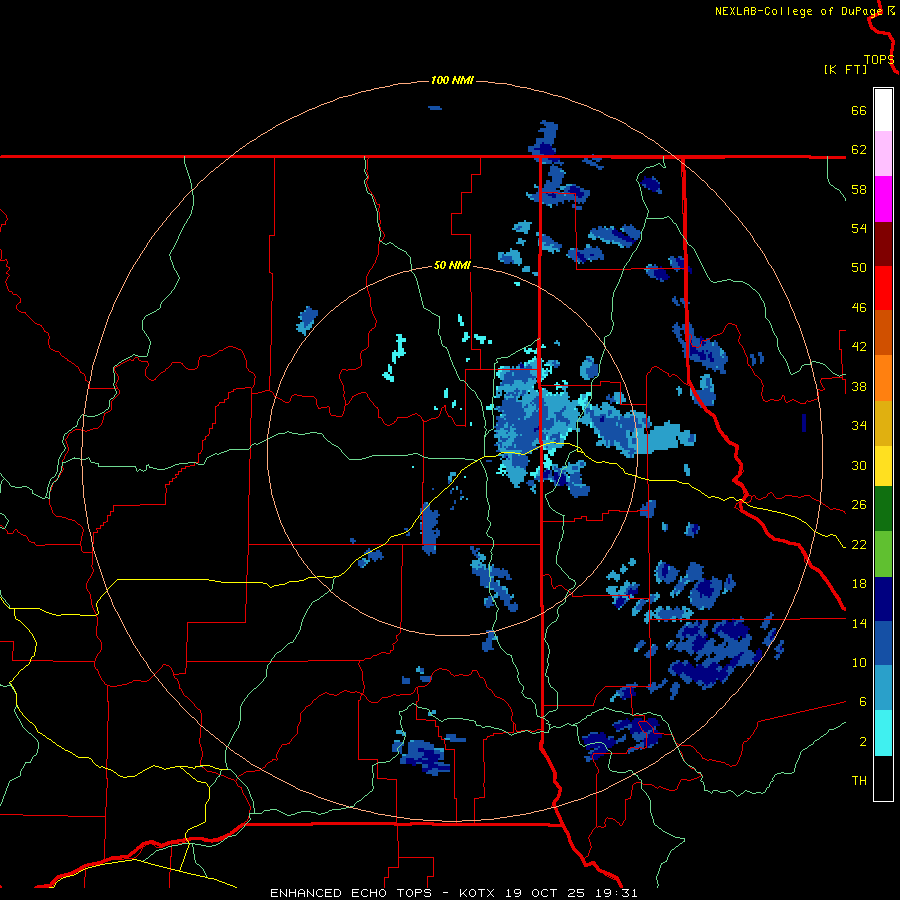Click the '100 NMI' range ring label
900x900 pixels.
point(452,80)
